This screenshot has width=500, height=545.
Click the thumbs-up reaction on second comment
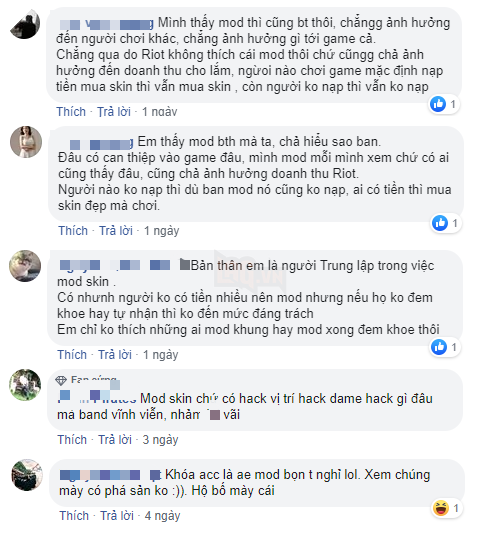440,223
